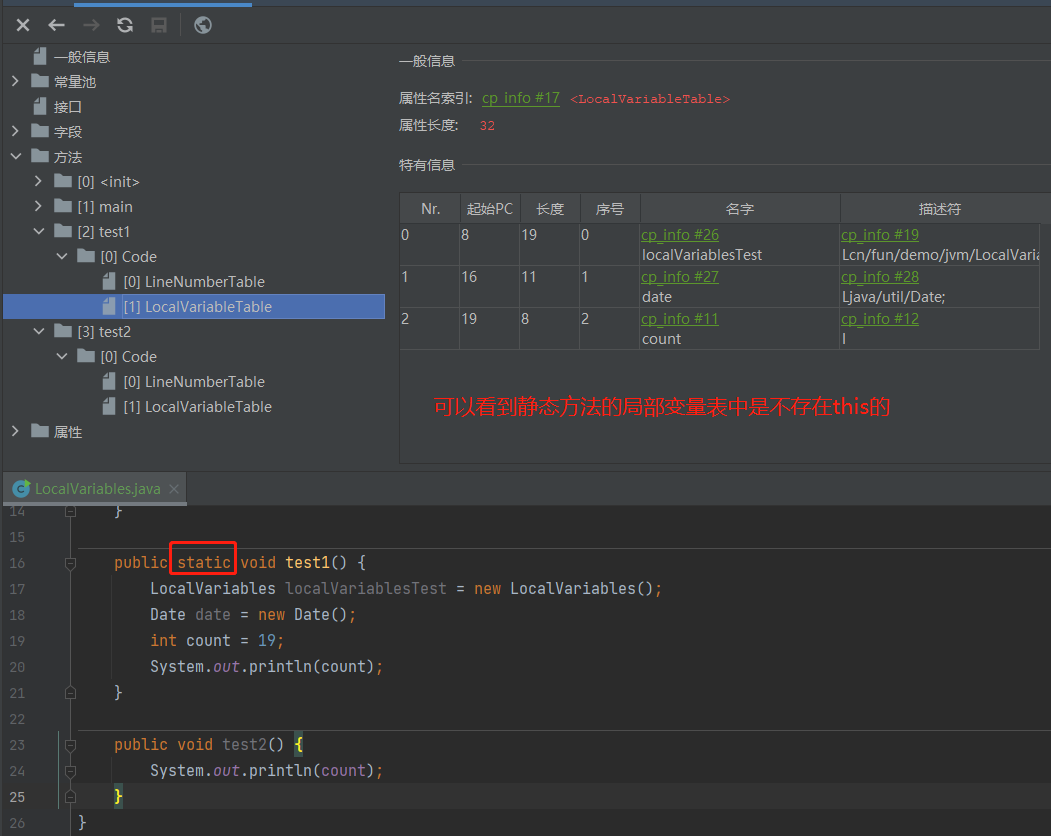Image resolution: width=1051 pixels, height=836 pixels.
Task: Select the [0] Code node under test2
Action: click(129, 357)
